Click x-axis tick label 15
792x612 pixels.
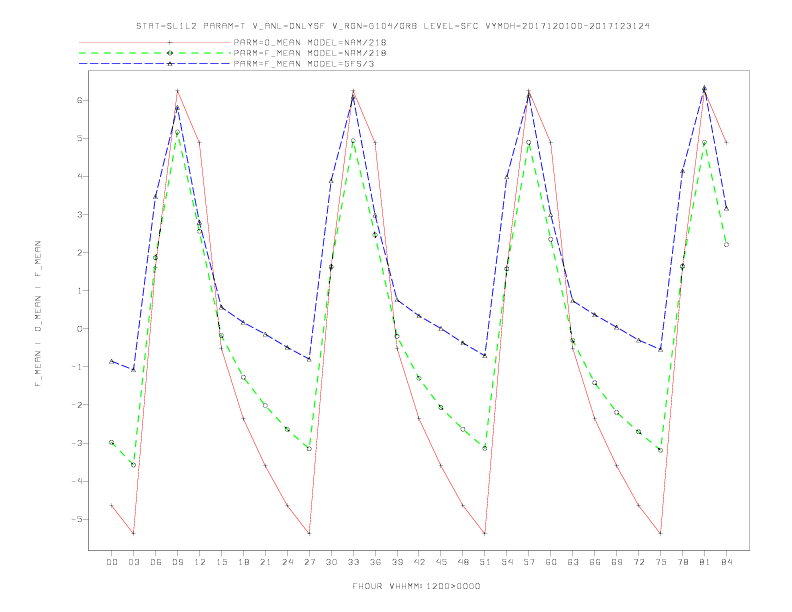[x=221, y=562]
